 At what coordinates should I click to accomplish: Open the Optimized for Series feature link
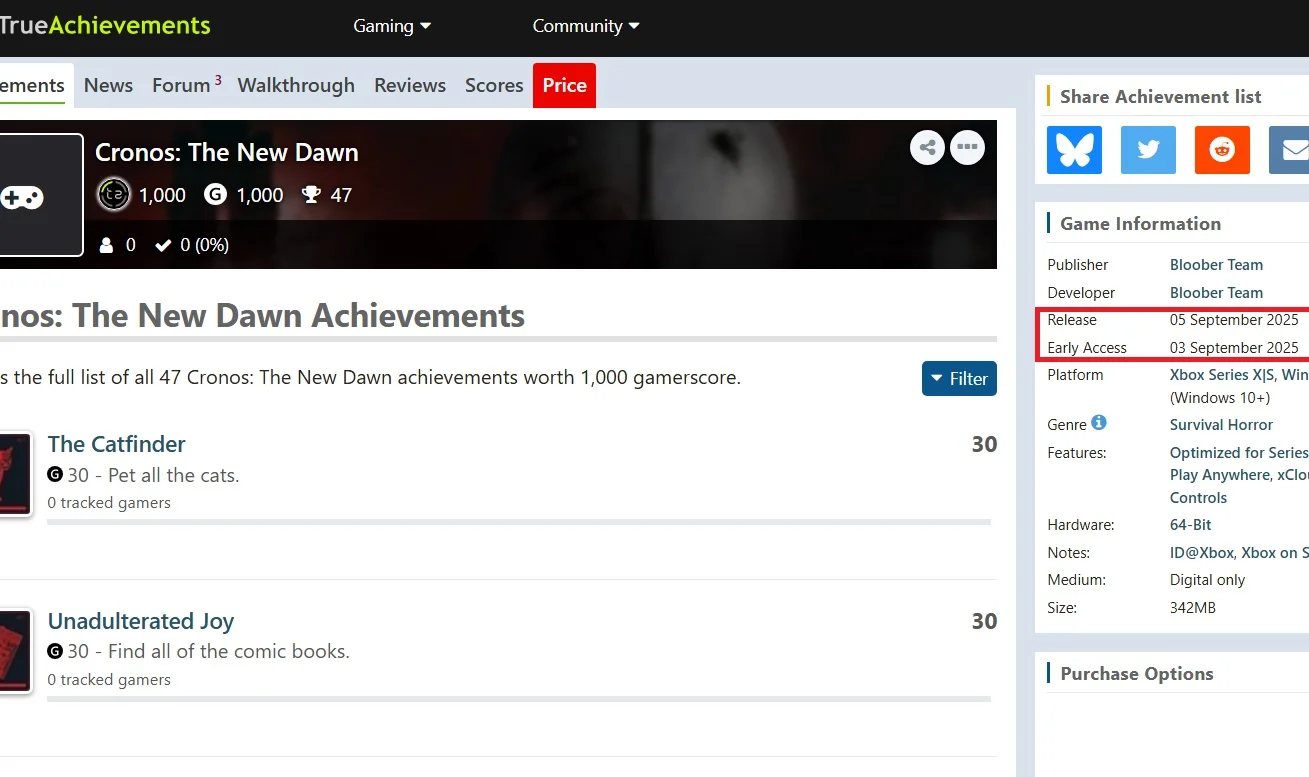[x=1239, y=453]
